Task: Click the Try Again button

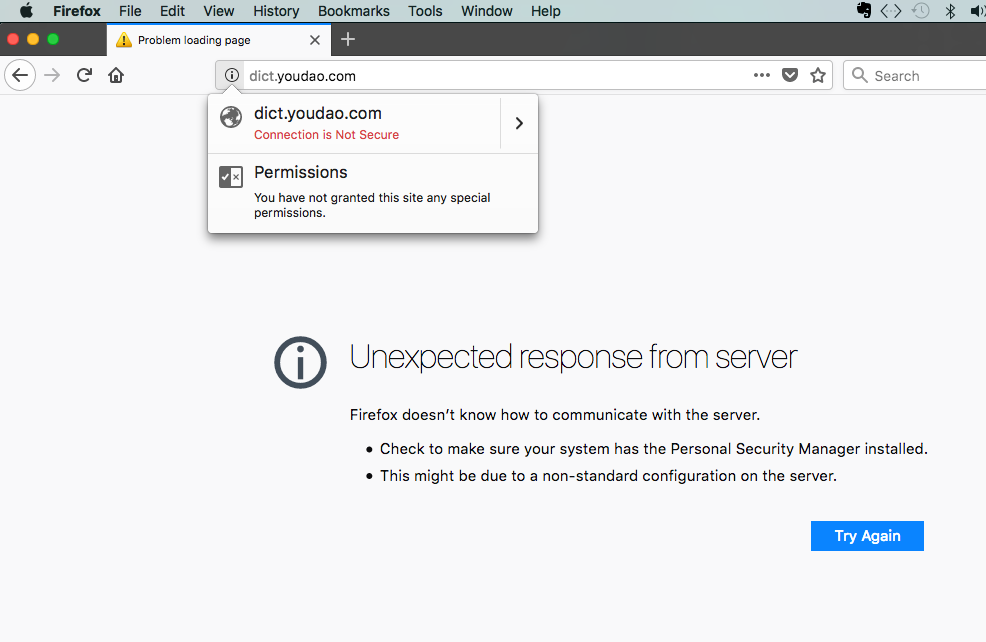Action: pyautogui.click(x=867, y=536)
